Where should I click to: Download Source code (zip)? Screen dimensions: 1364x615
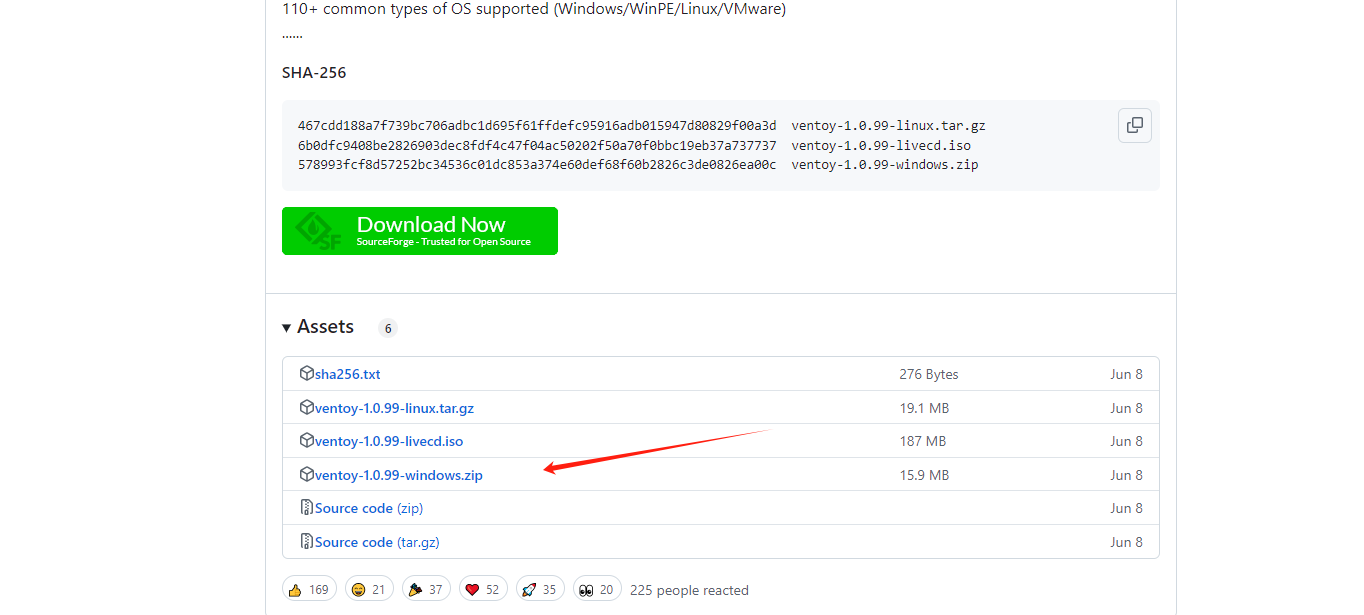pyautogui.click(x=369, y=508)
